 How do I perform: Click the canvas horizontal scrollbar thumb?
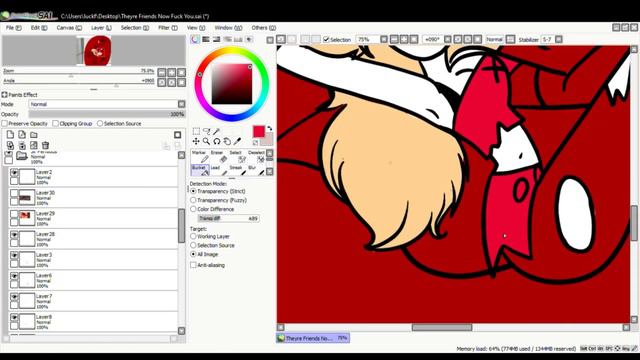click(x=442, y=327)
